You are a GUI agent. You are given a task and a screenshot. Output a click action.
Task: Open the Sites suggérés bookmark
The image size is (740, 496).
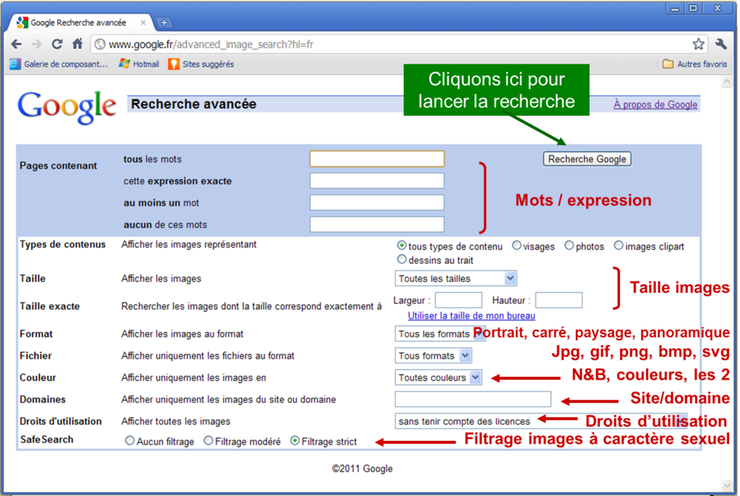pos(201,64)
